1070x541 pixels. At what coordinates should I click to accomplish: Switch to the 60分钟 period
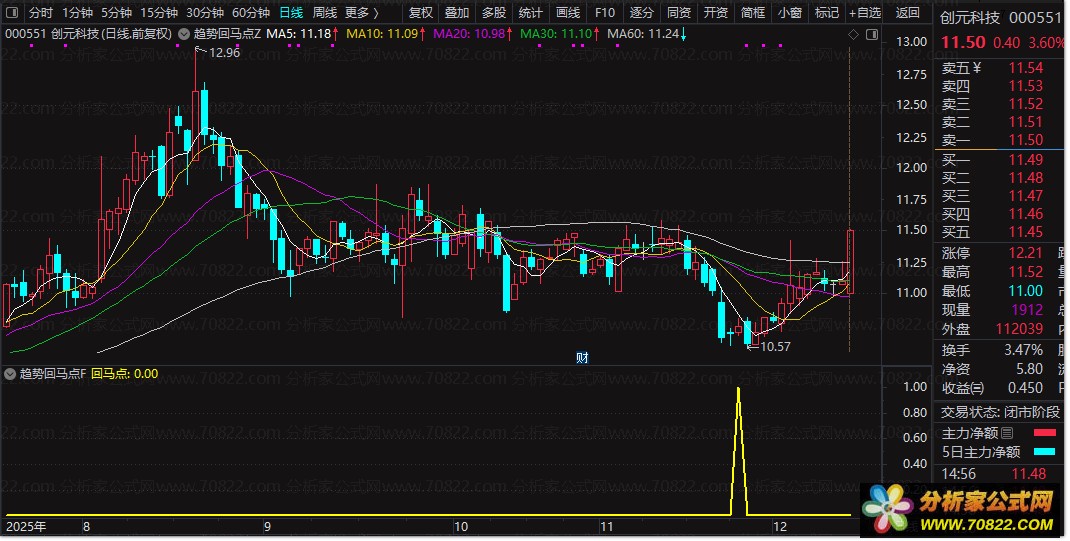click(250, 12)
